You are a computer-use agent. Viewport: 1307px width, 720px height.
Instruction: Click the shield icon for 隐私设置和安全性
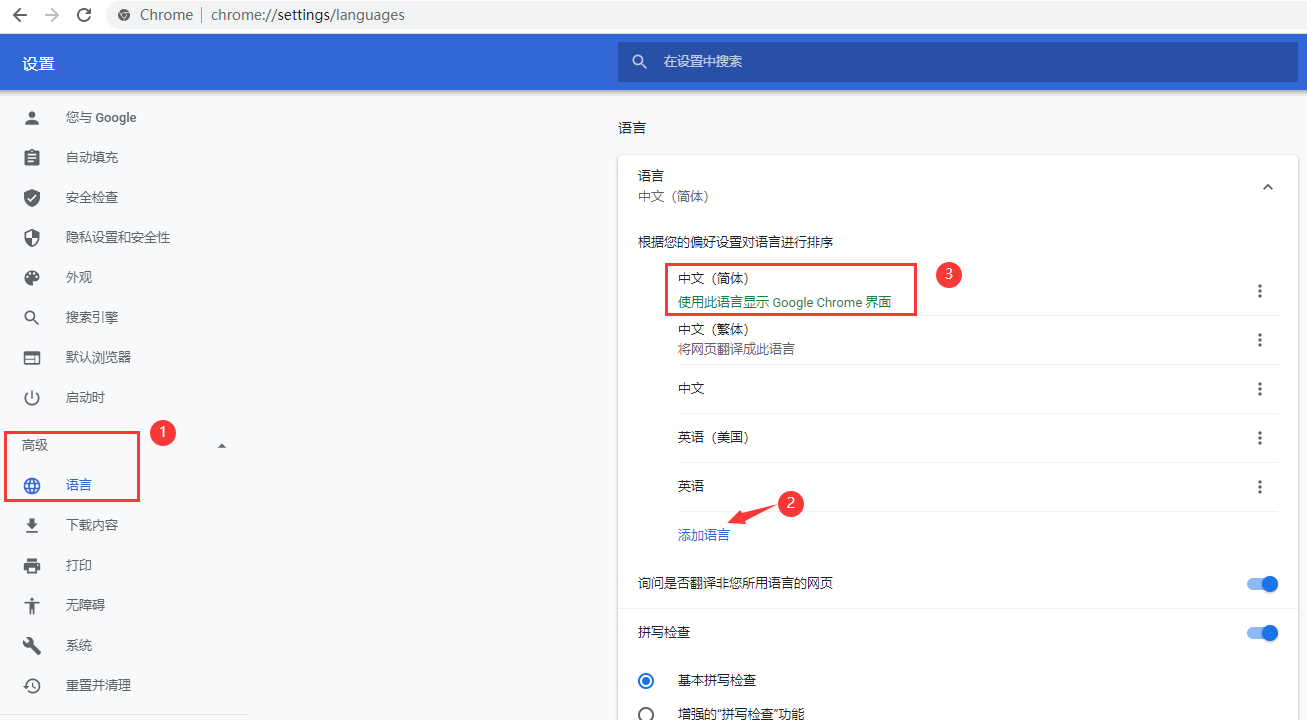tap(32, 238)
